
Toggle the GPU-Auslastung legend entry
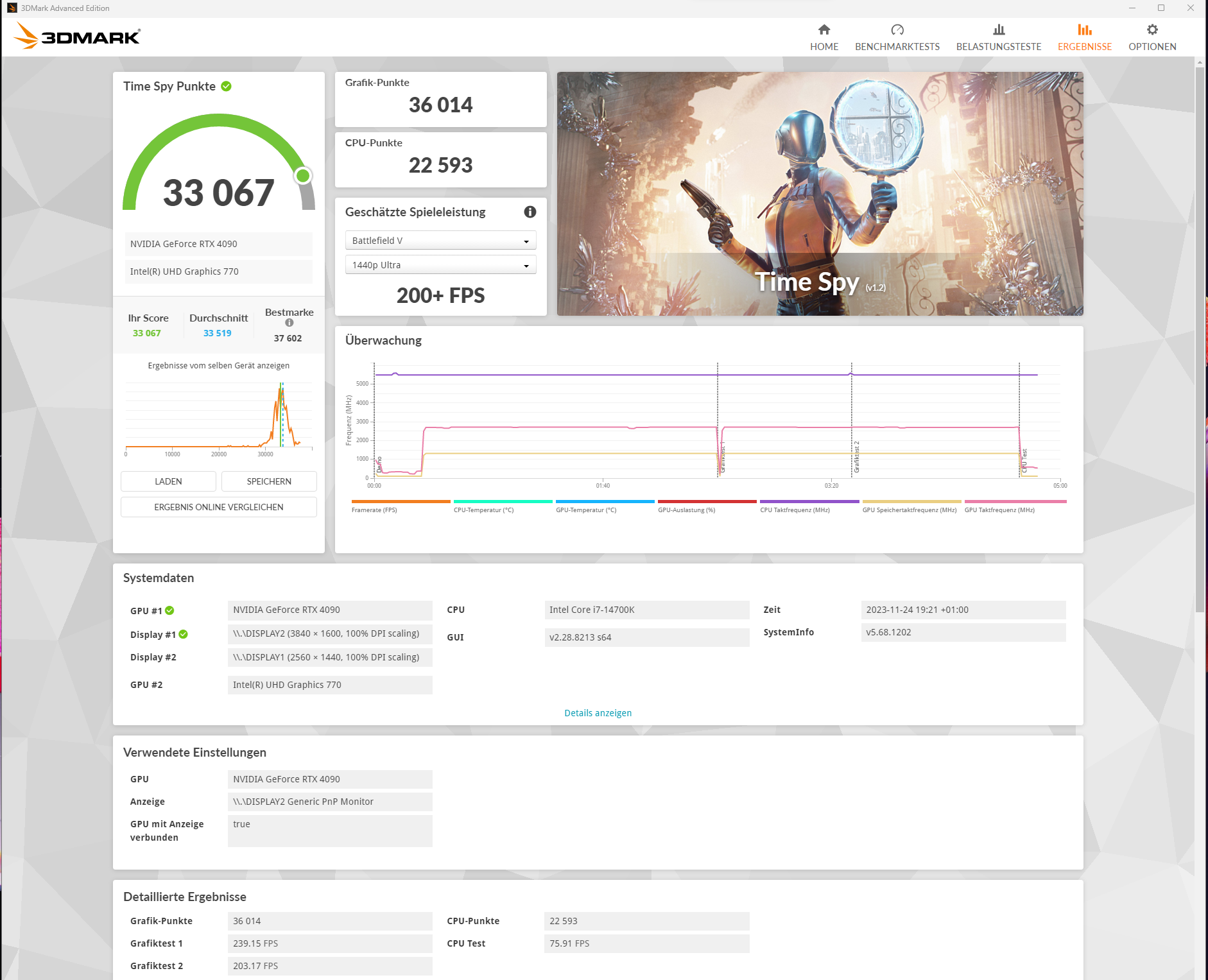(707, 506)
